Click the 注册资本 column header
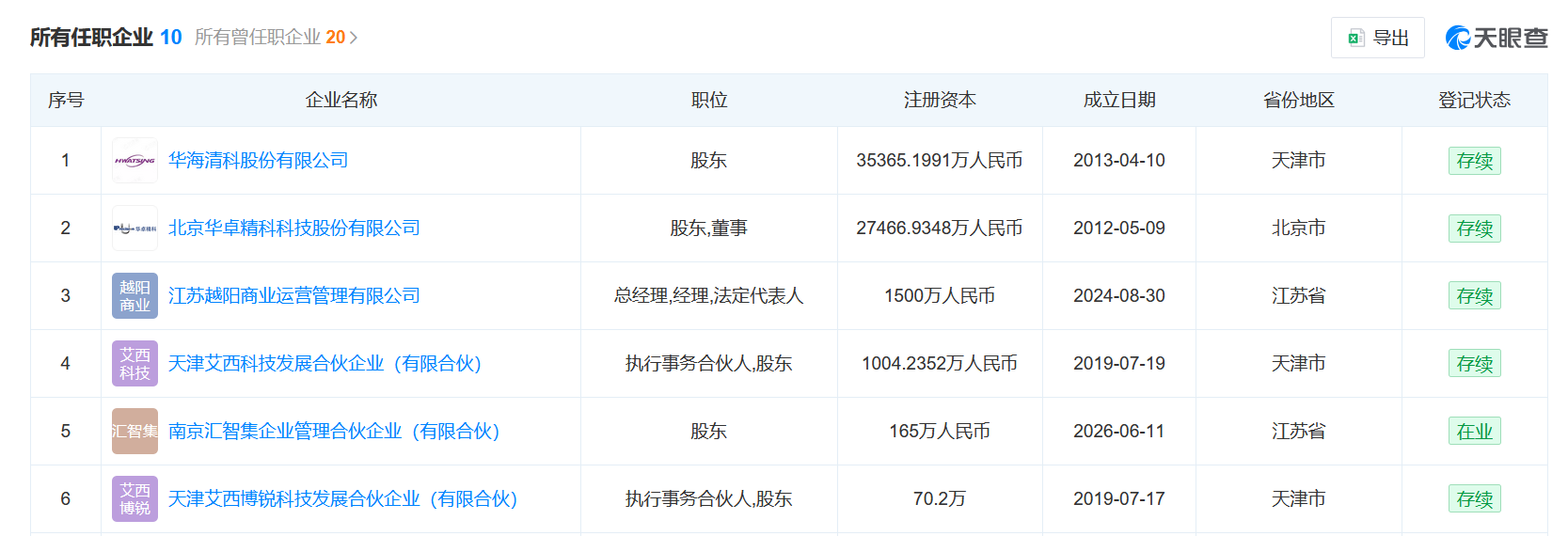 click(x=940, y=100)
